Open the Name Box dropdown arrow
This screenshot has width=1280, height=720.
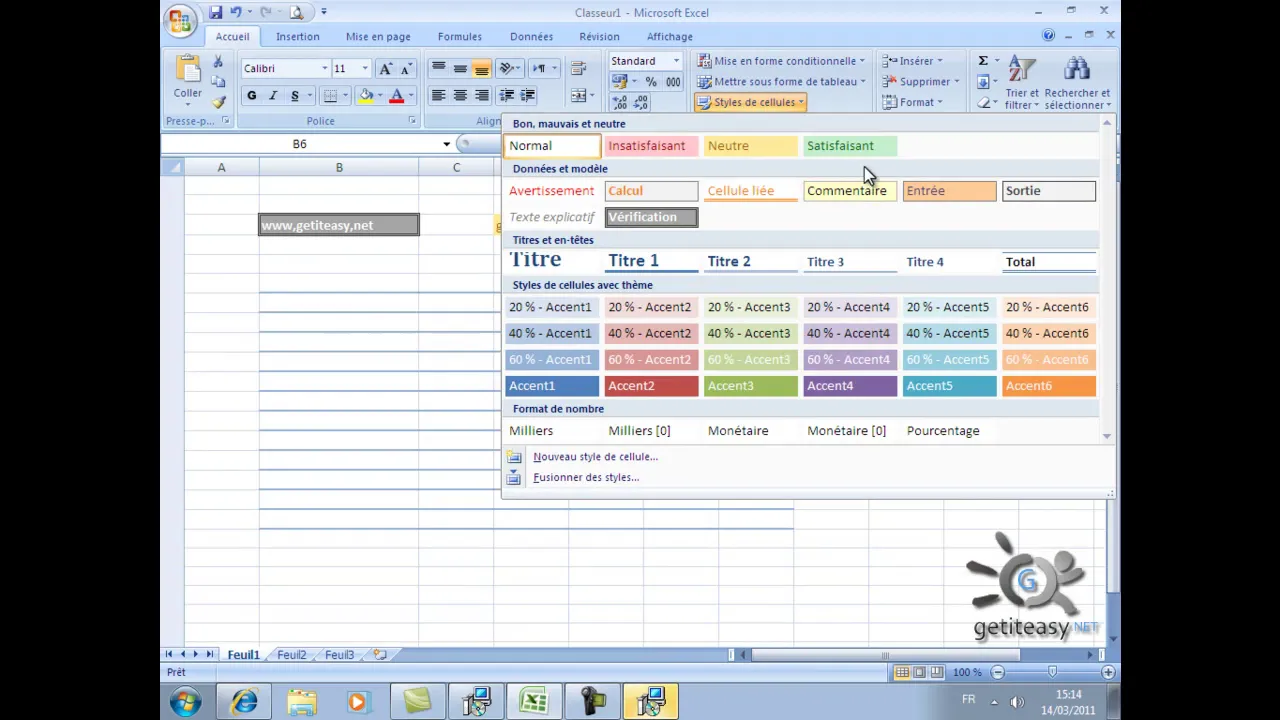[x=446, y=144]
